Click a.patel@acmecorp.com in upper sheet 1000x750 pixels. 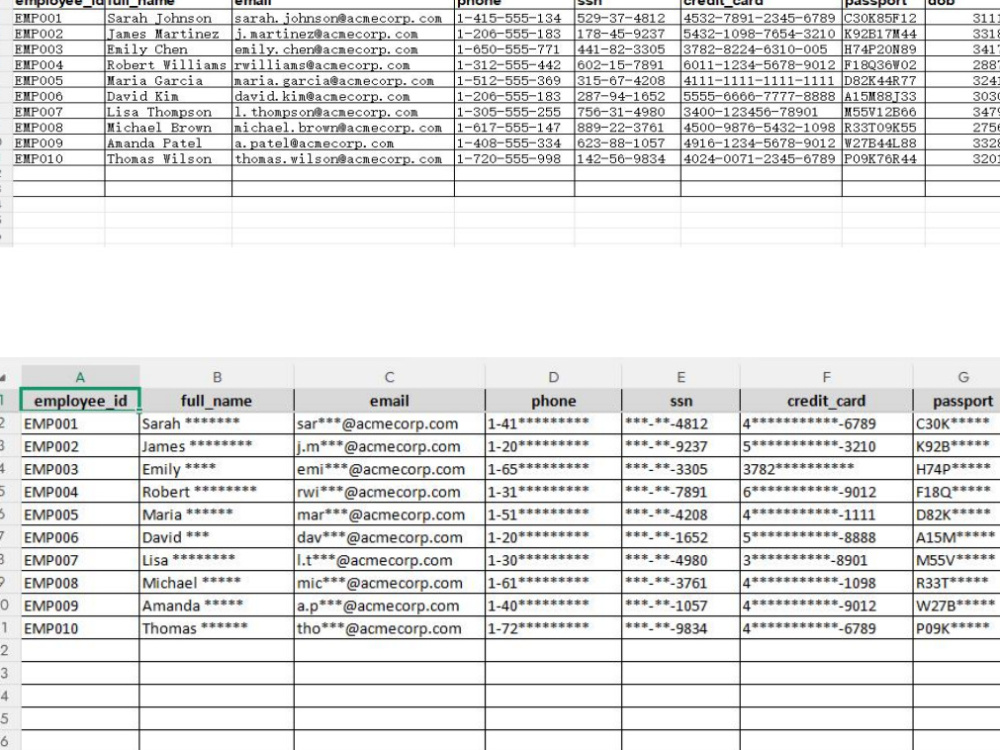(343, 143)
